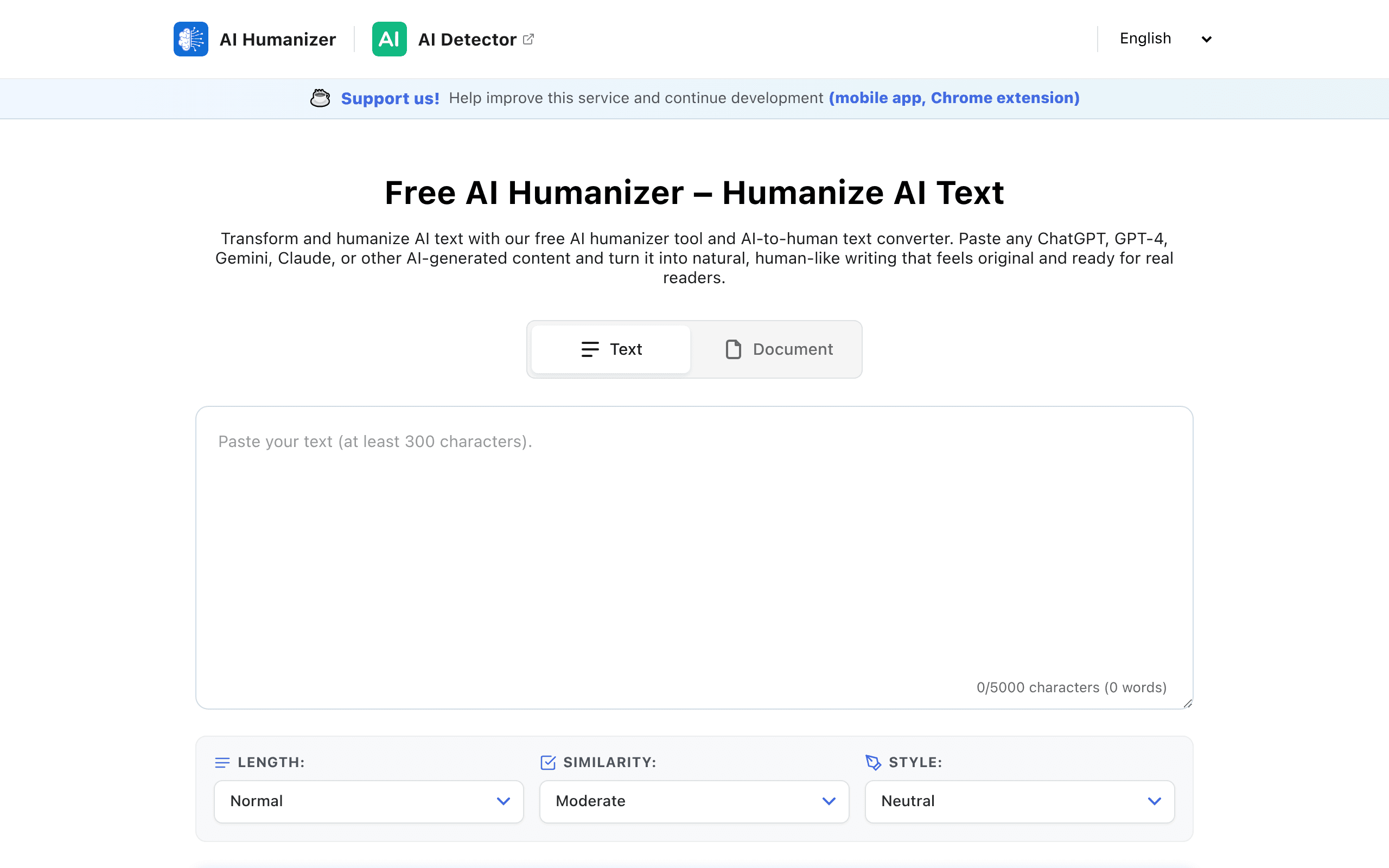This screenshot has height=868, width=1389.
Task: Click inside the paste your text area
Action: click(694, 558)
